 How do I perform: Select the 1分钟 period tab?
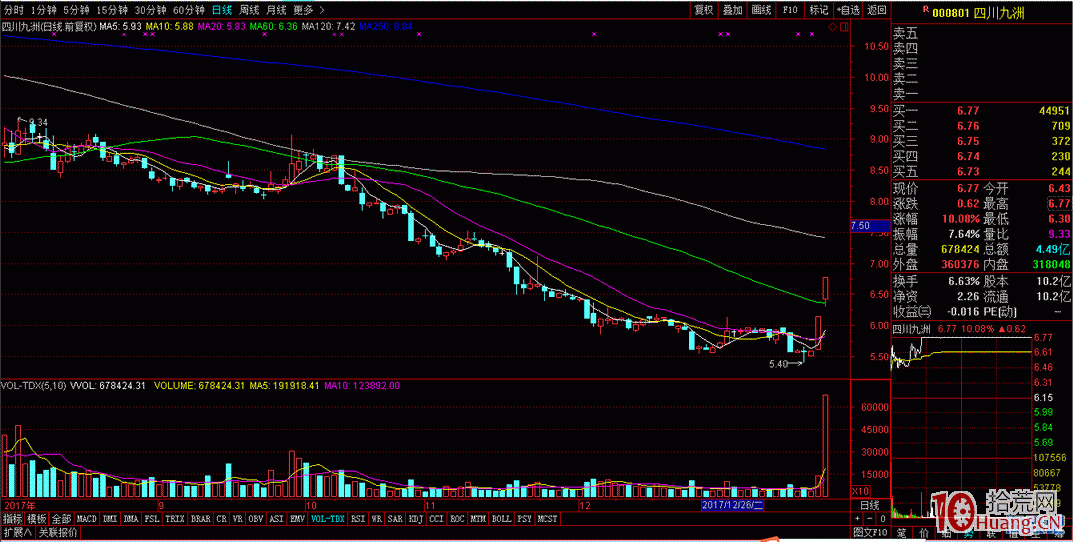point(42,10)
